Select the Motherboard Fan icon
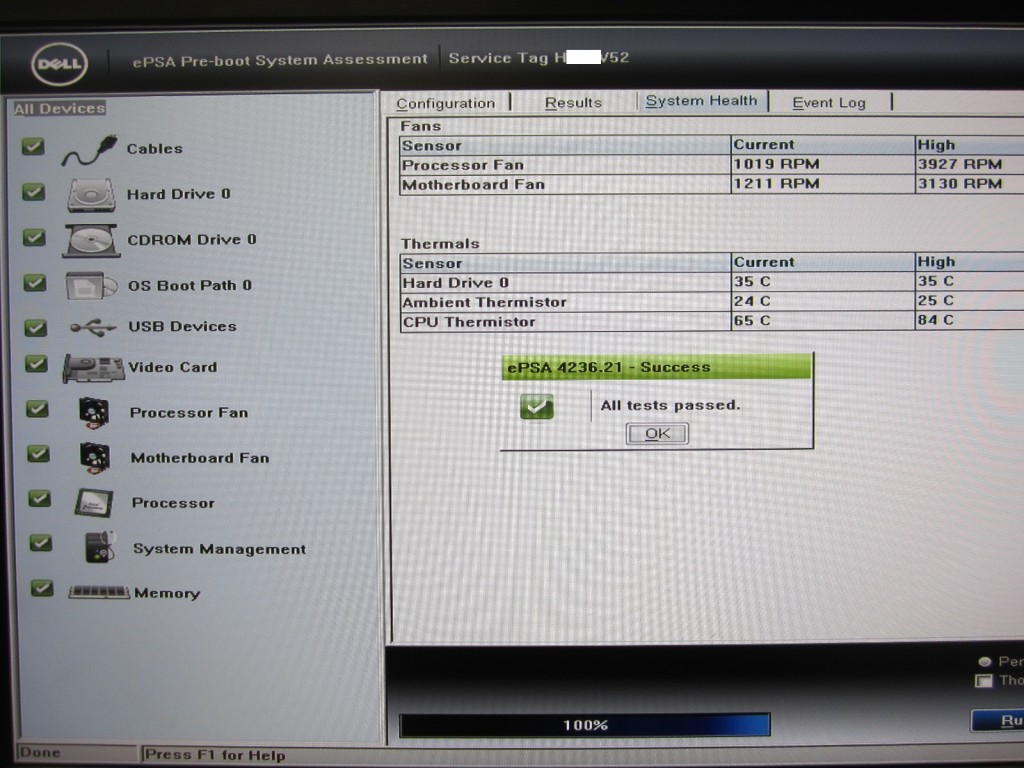This screenshot has width=1024, height=768. 95,458
